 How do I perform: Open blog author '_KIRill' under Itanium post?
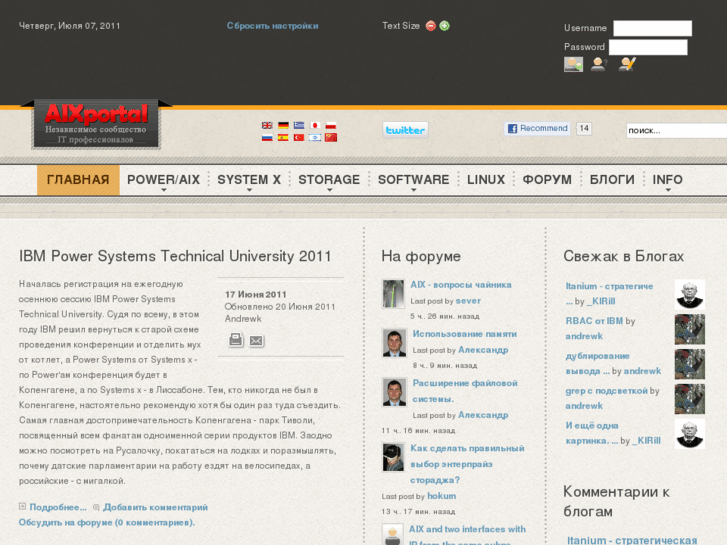pos(601,301)
